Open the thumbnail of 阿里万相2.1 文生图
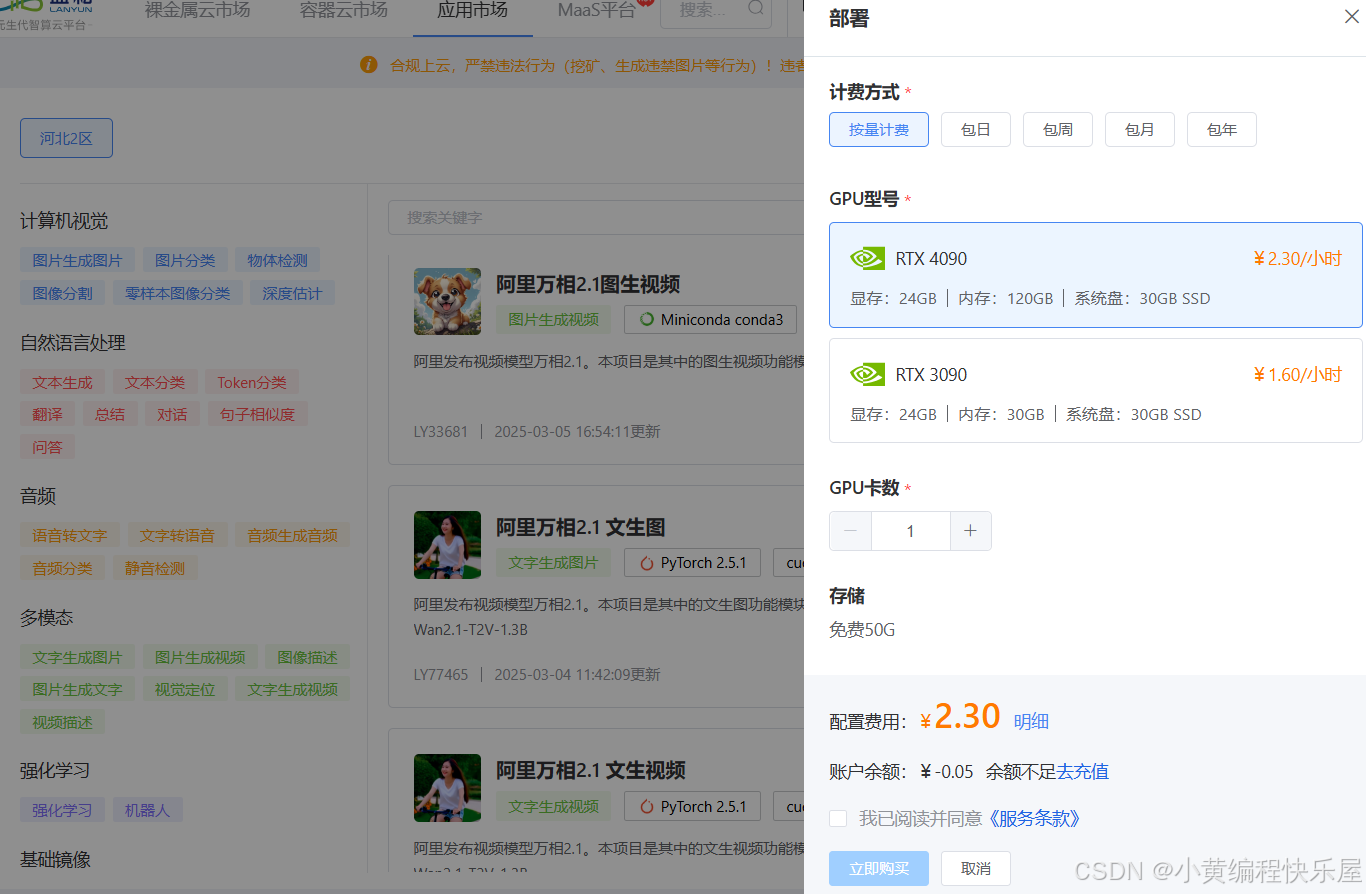 pyautogui.click(x=447, y=544)
